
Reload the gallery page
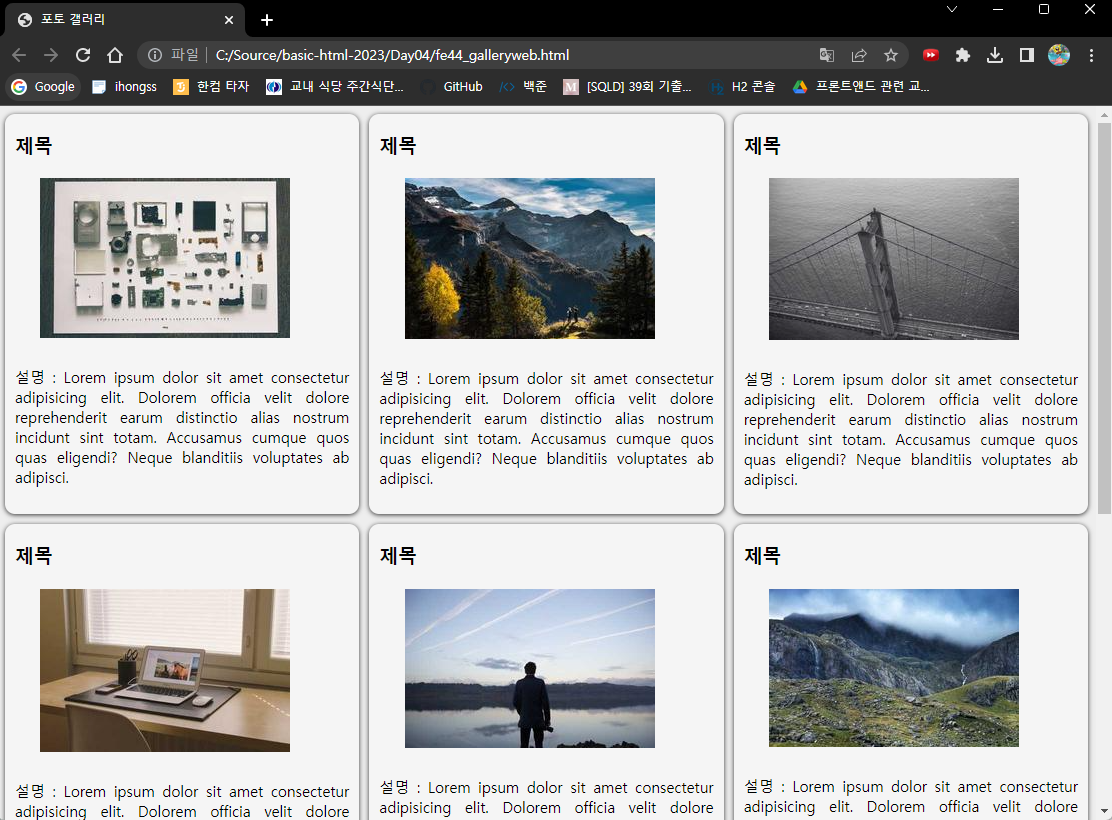point(83,55)
